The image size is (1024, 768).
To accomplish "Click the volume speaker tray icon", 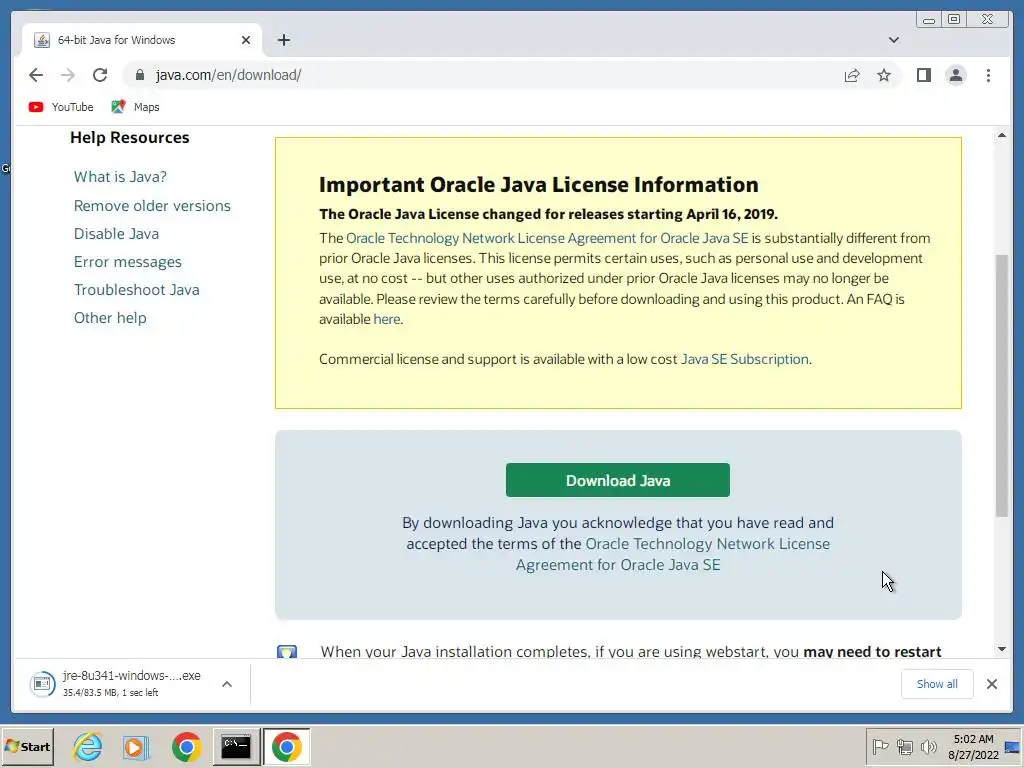I will 928,746.
